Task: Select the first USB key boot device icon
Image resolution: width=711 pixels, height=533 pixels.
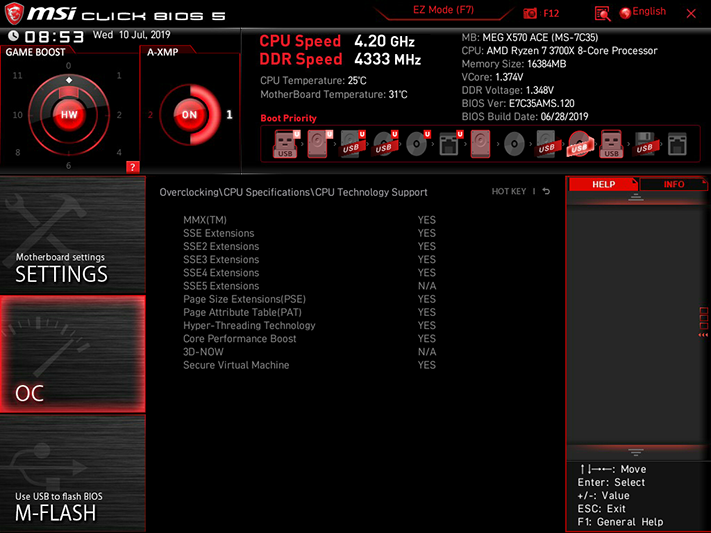Action: click(285, 144)
